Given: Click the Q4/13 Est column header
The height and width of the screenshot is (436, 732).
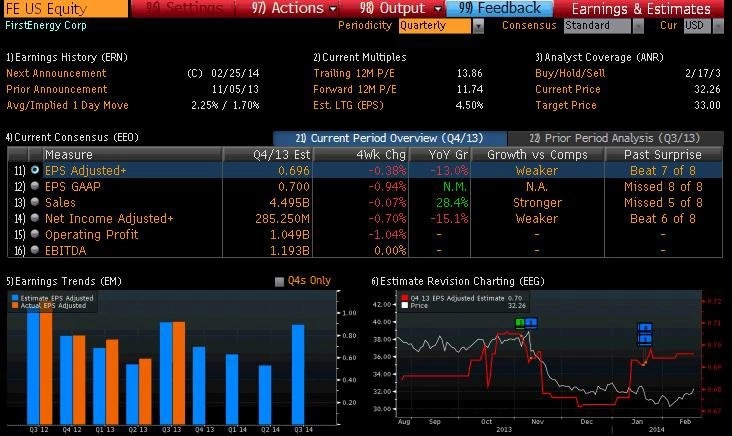Looking at the screenshot, I should (267, 155).
